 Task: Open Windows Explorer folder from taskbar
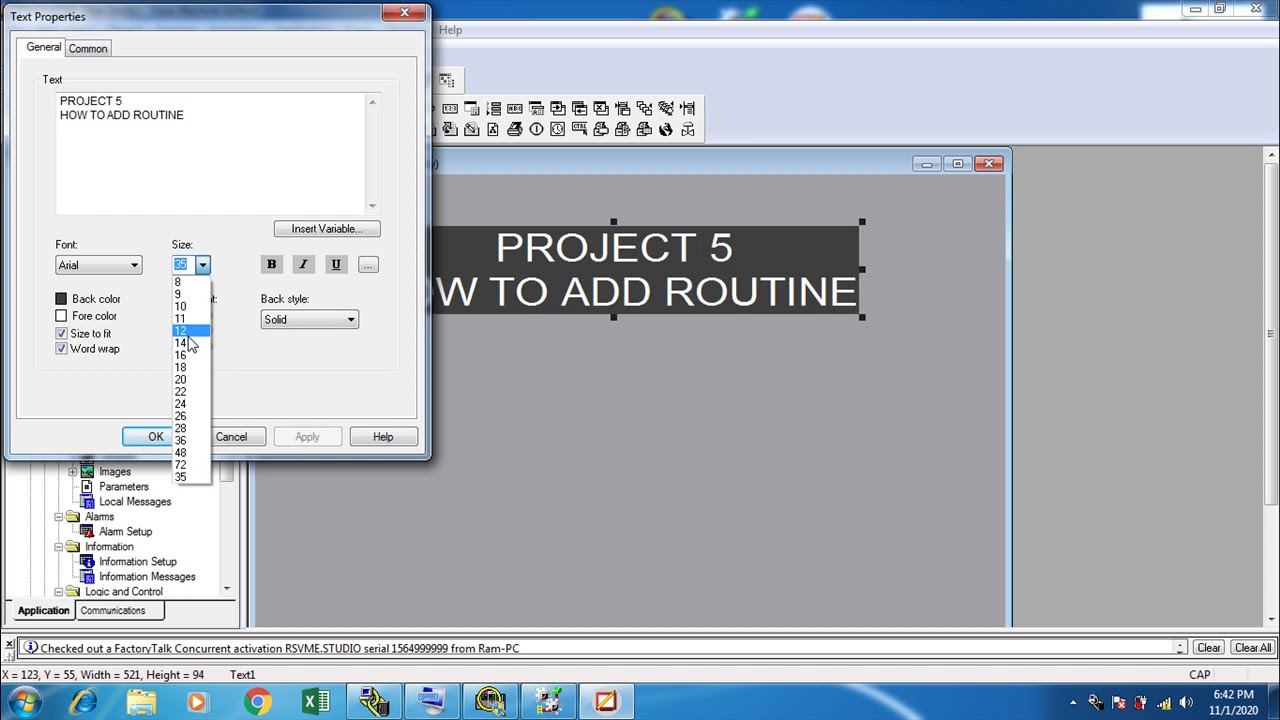(x=141, y=702)
